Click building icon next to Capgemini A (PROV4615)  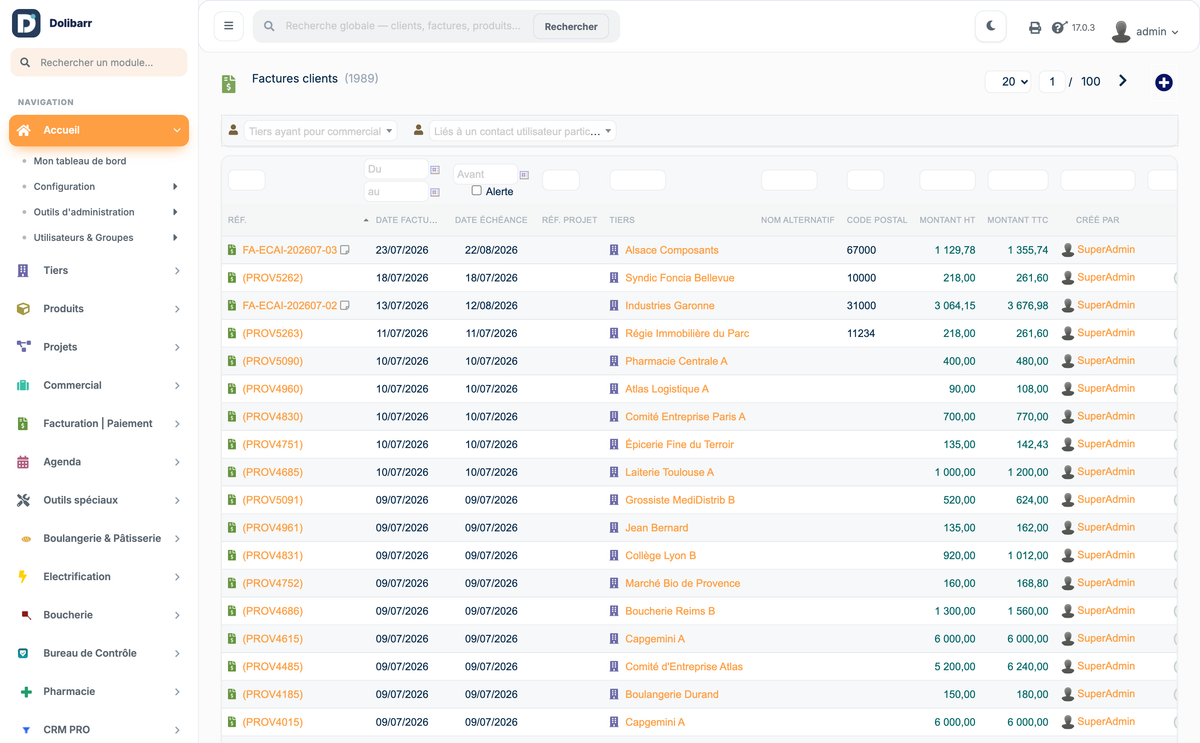point(614,639)
